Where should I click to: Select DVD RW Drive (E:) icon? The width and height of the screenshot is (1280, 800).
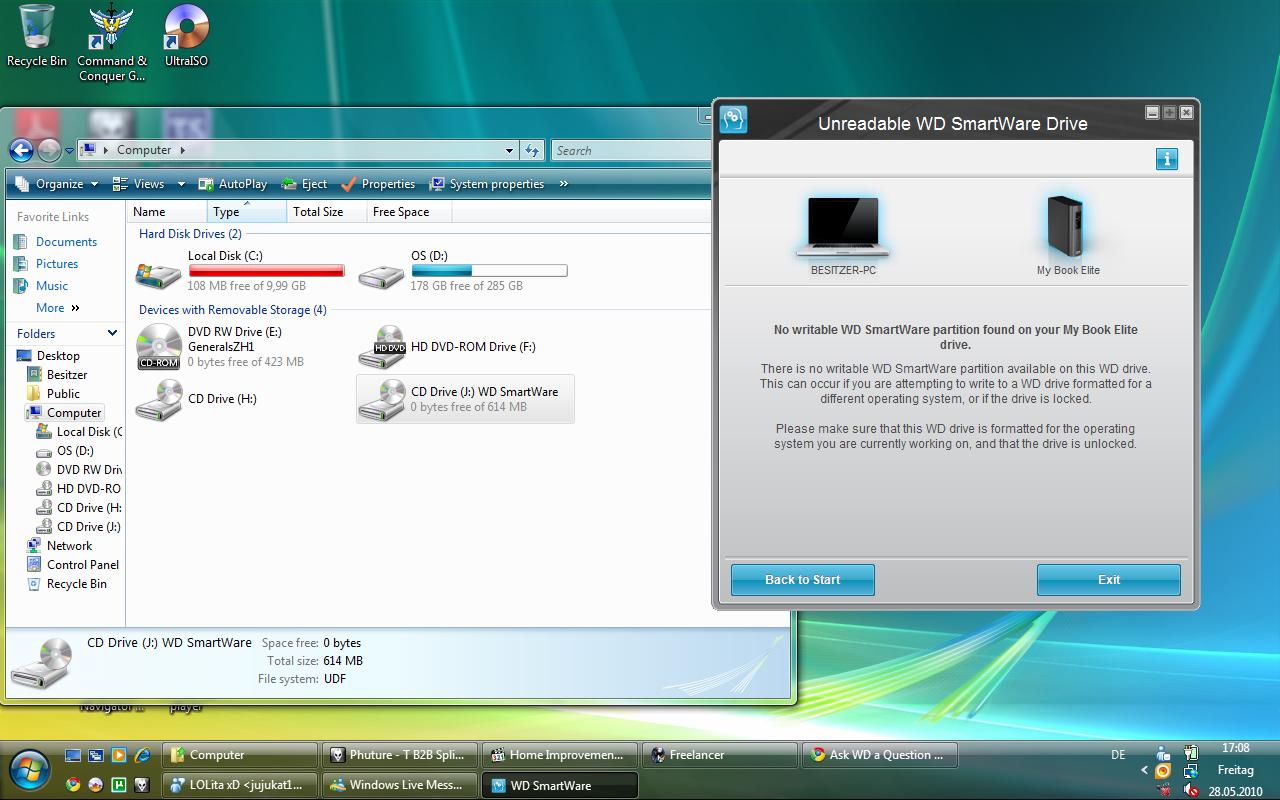tap(158, 347)
